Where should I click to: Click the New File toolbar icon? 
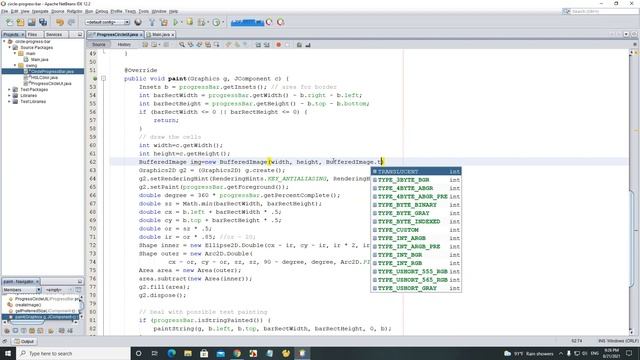pyautogui.click(x=9, y=22)
